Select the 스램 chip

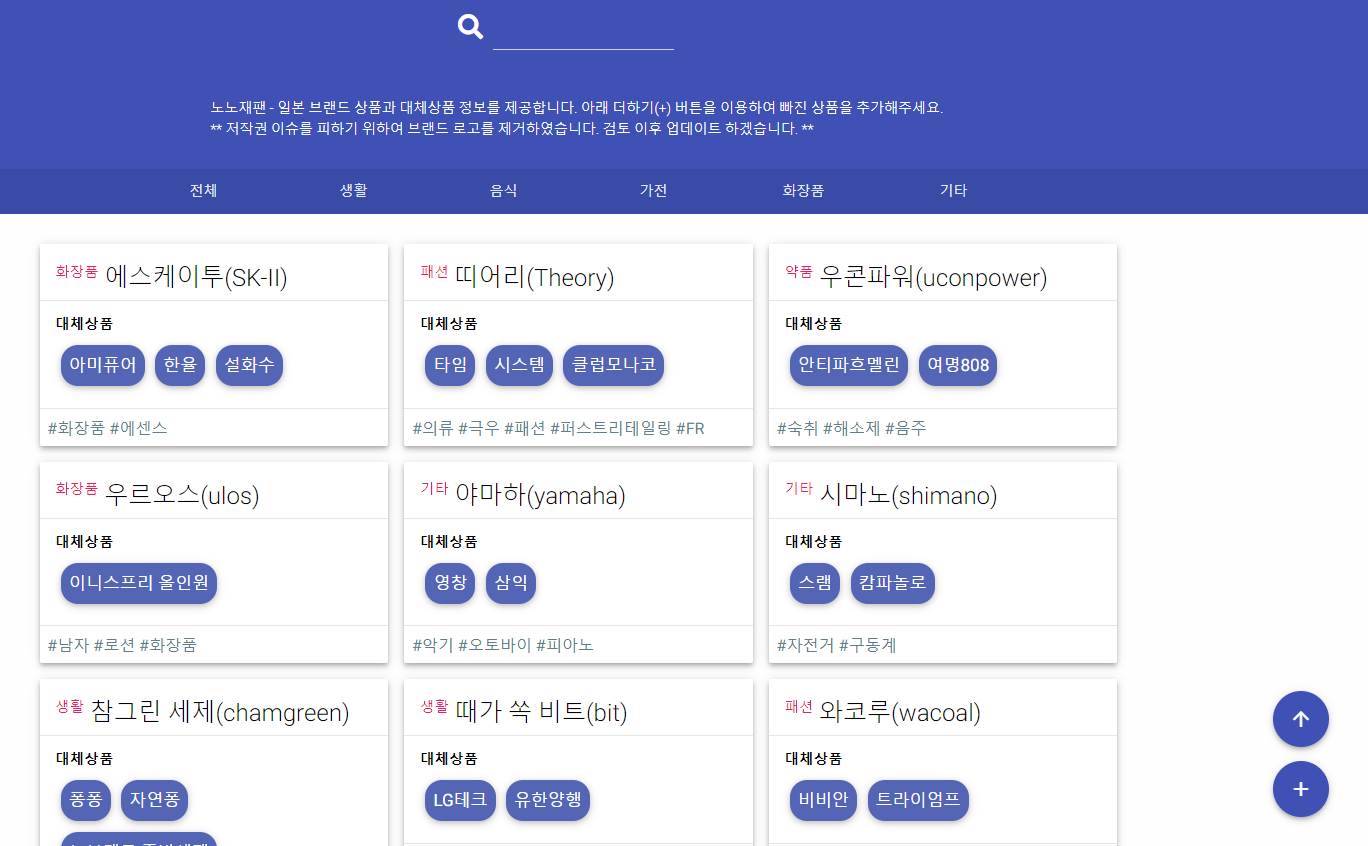815,583
